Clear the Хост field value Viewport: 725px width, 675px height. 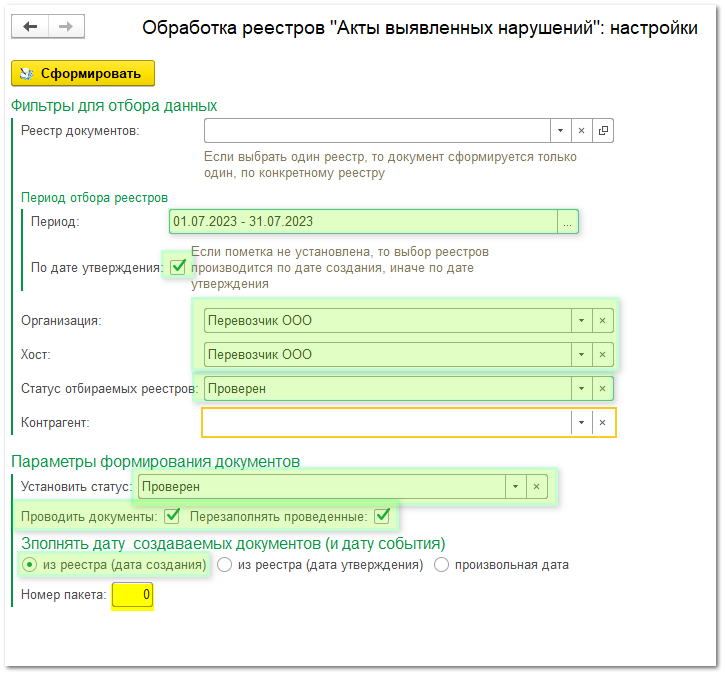pos(602,355)
